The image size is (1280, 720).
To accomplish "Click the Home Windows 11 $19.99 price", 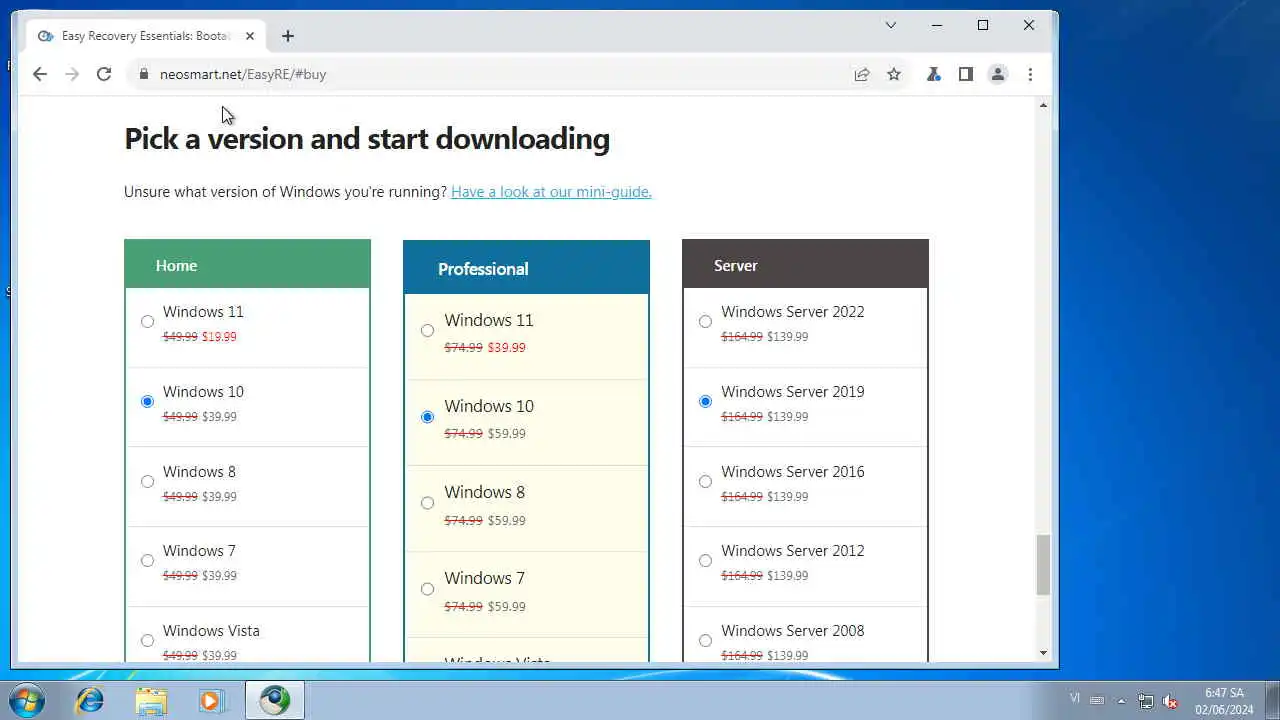I will 219,337.
